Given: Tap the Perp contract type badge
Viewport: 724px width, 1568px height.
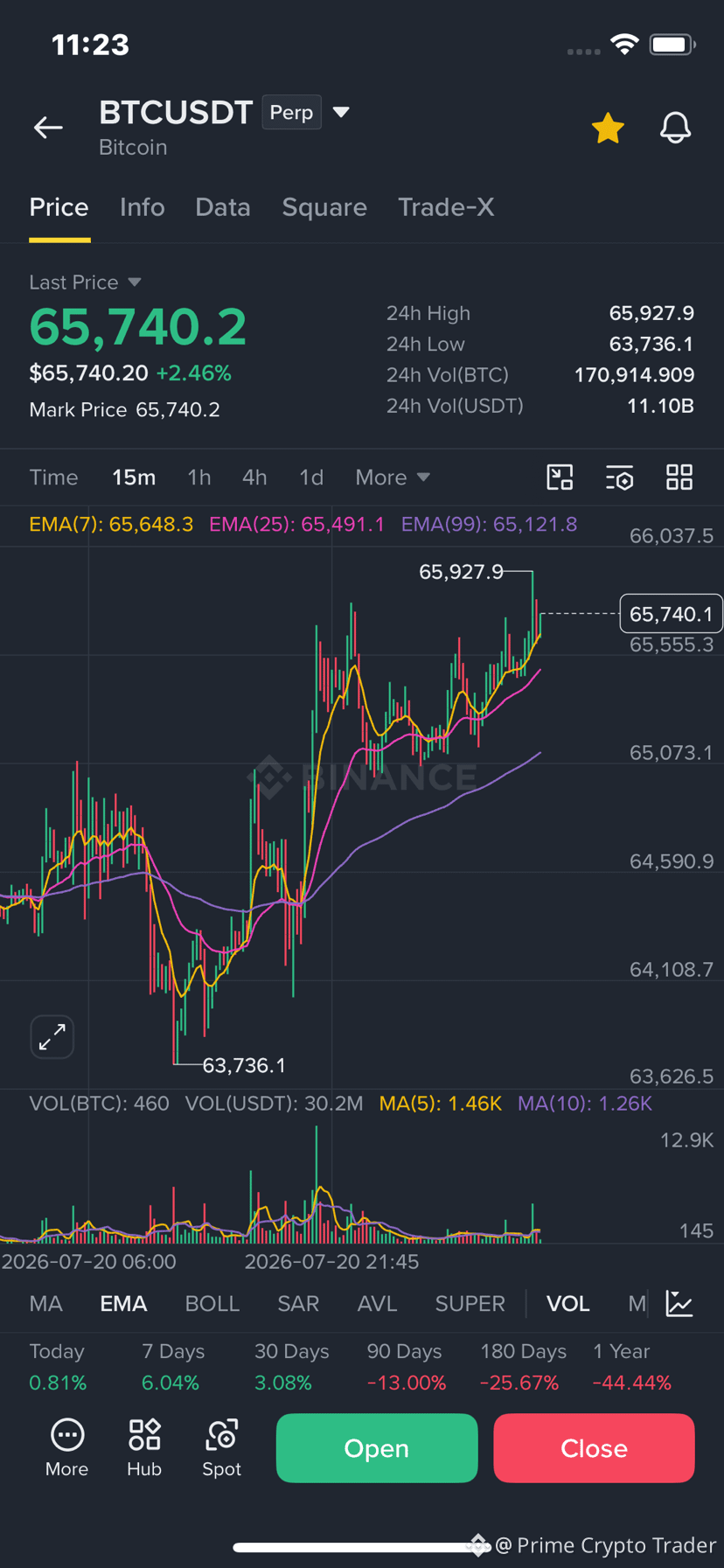Looking at the screenshot, I should (291, 113).
